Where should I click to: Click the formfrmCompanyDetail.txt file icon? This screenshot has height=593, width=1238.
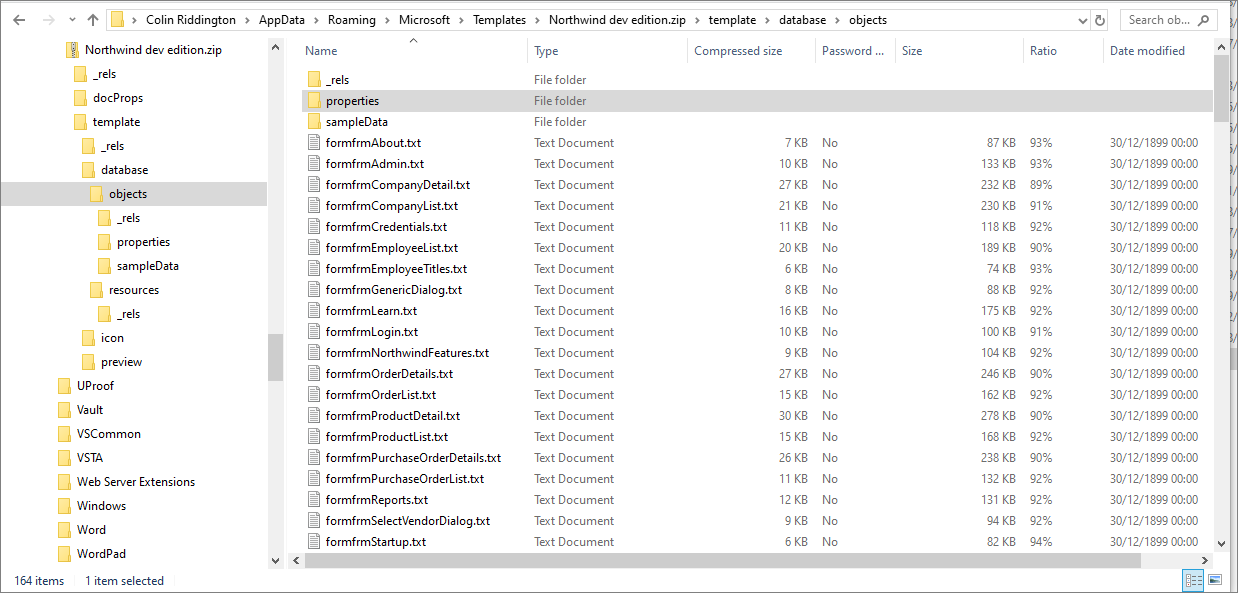[x=314, y=185]
